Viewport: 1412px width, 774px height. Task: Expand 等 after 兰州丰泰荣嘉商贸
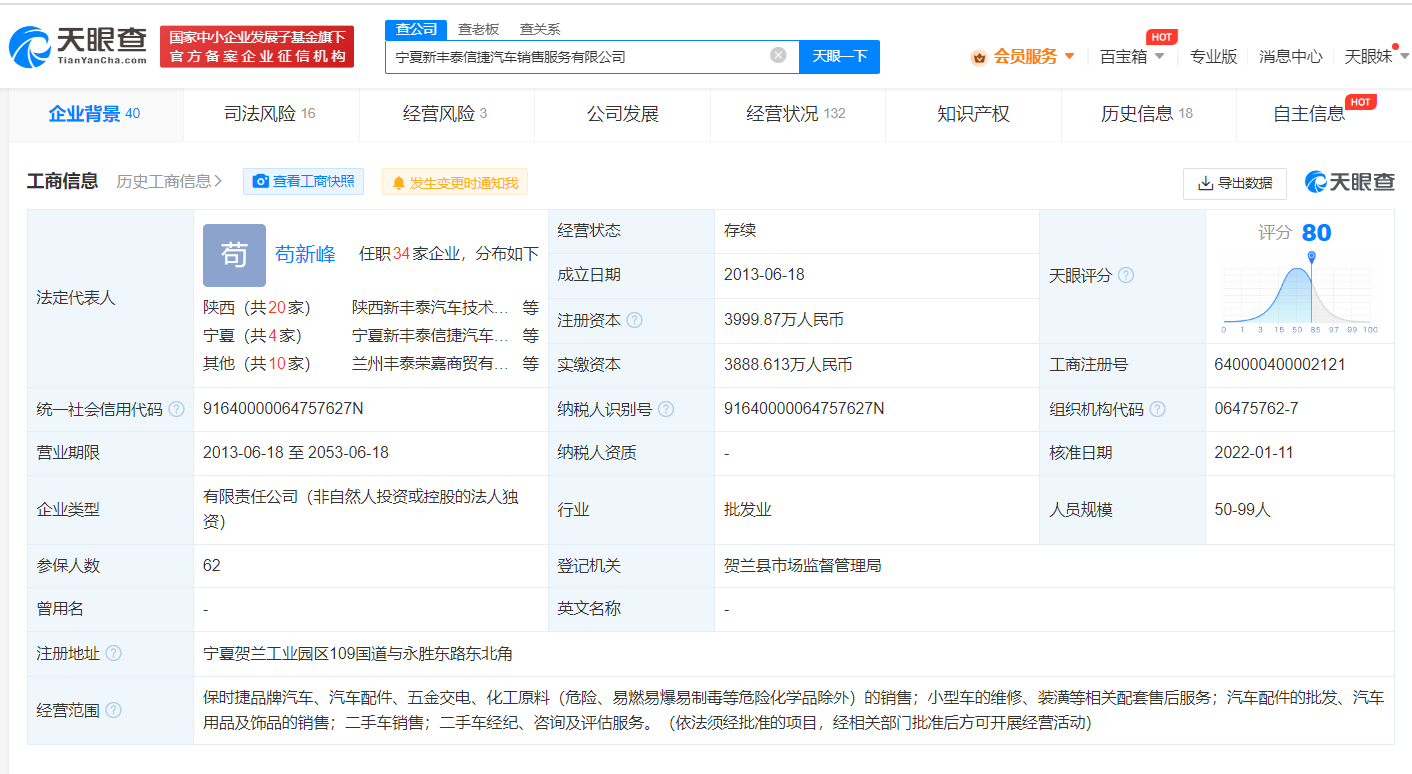[530, 364]
